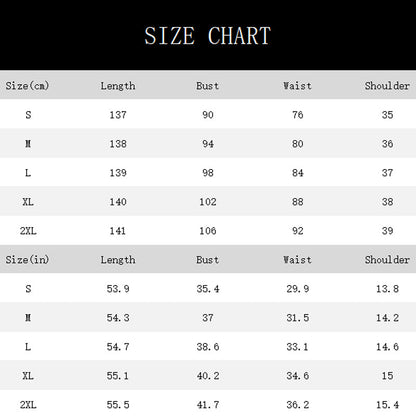Click the inch bust value 38.6

click(208, 347)
